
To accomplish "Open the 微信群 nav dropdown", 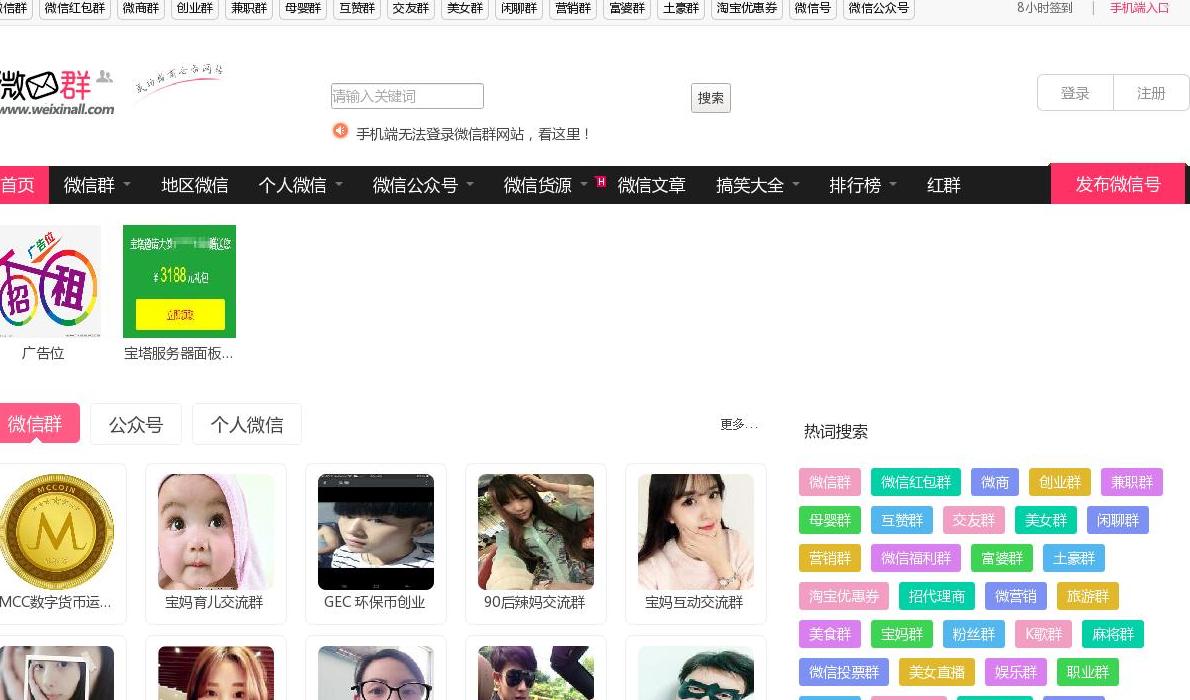I will pos(97,184).
